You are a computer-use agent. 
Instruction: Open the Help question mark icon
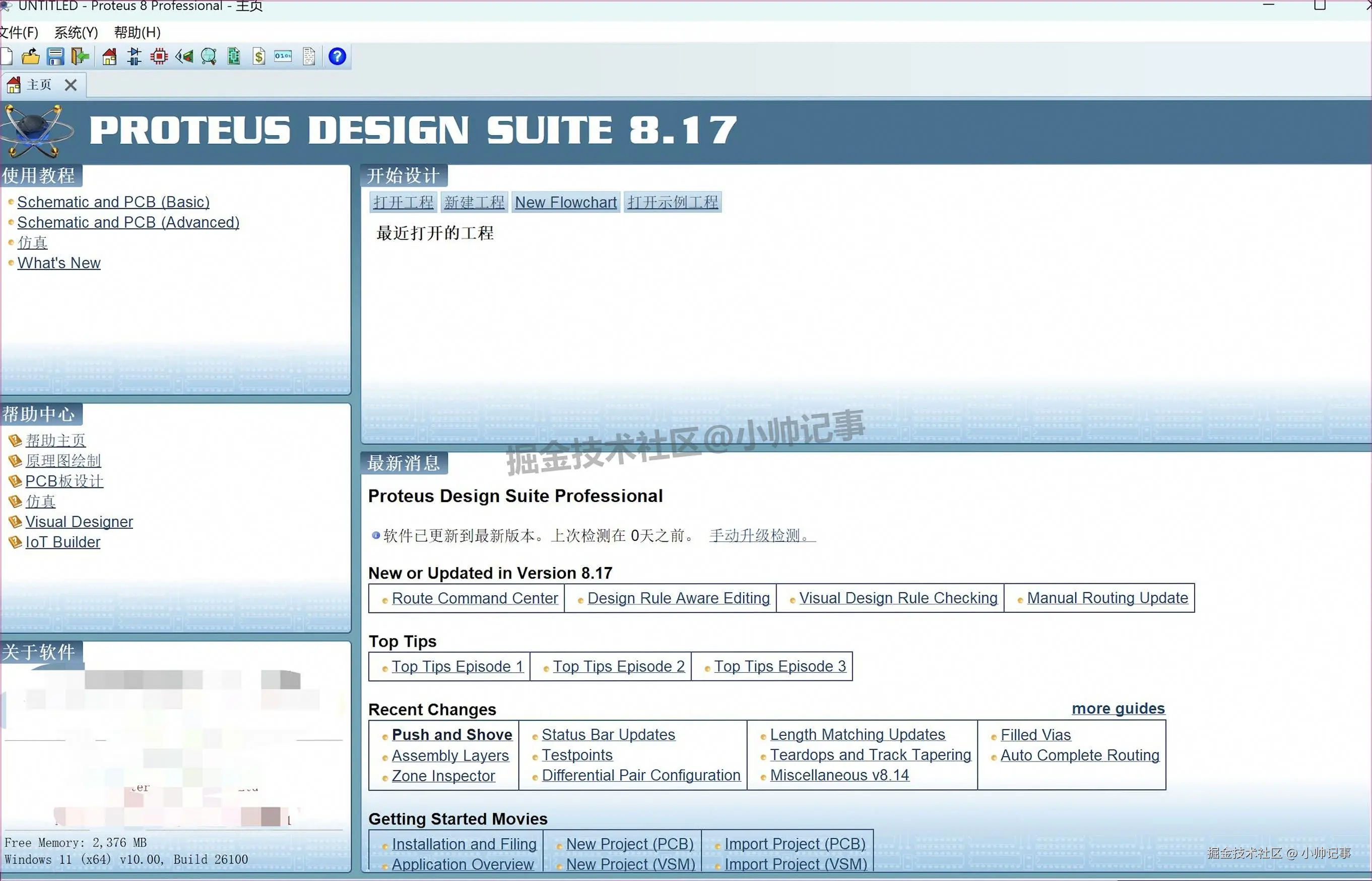click(338, 56)
